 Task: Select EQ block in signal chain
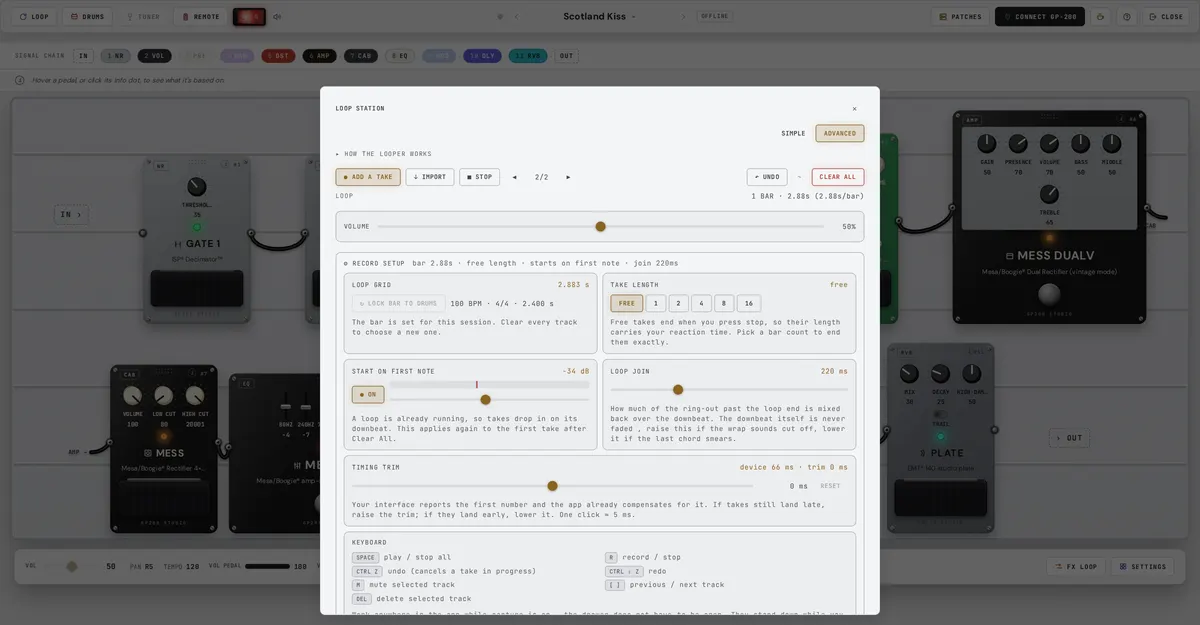click(399, 56)
